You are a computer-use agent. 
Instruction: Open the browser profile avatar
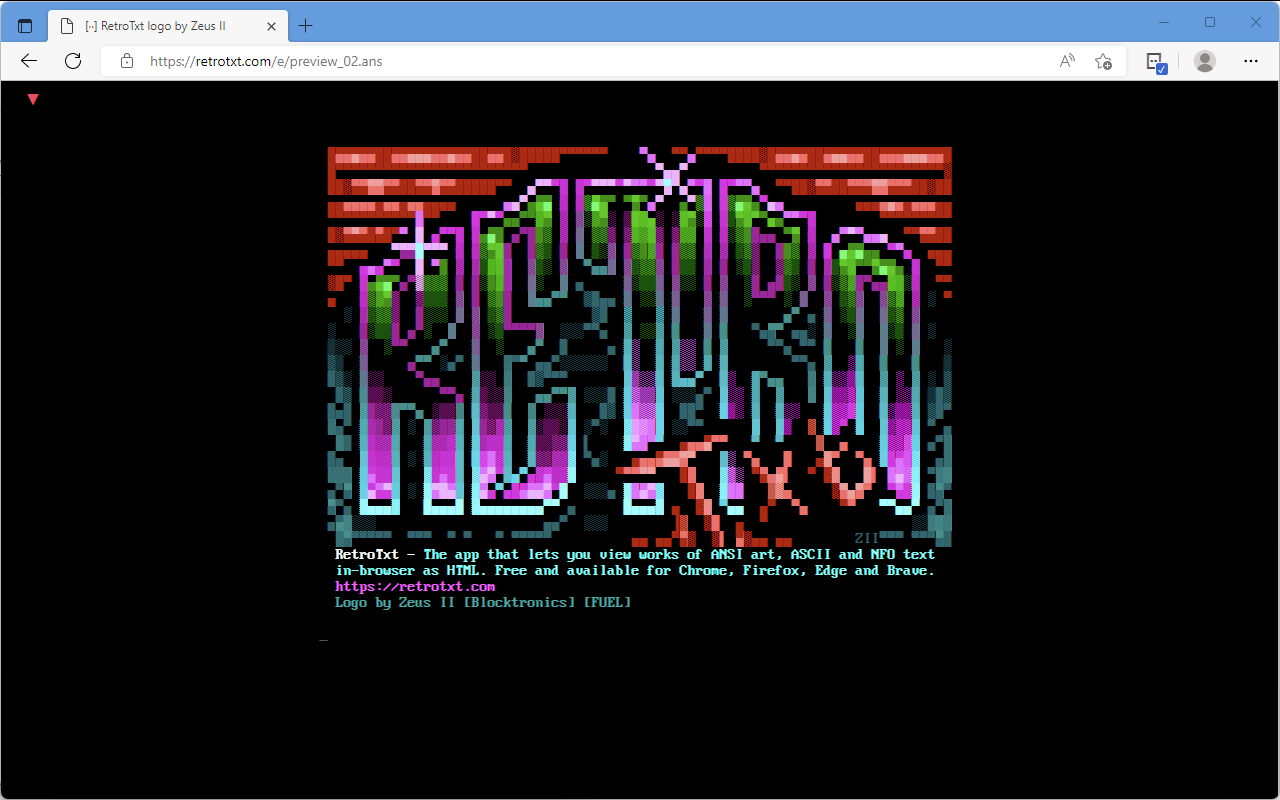[x=1205, y=61]
